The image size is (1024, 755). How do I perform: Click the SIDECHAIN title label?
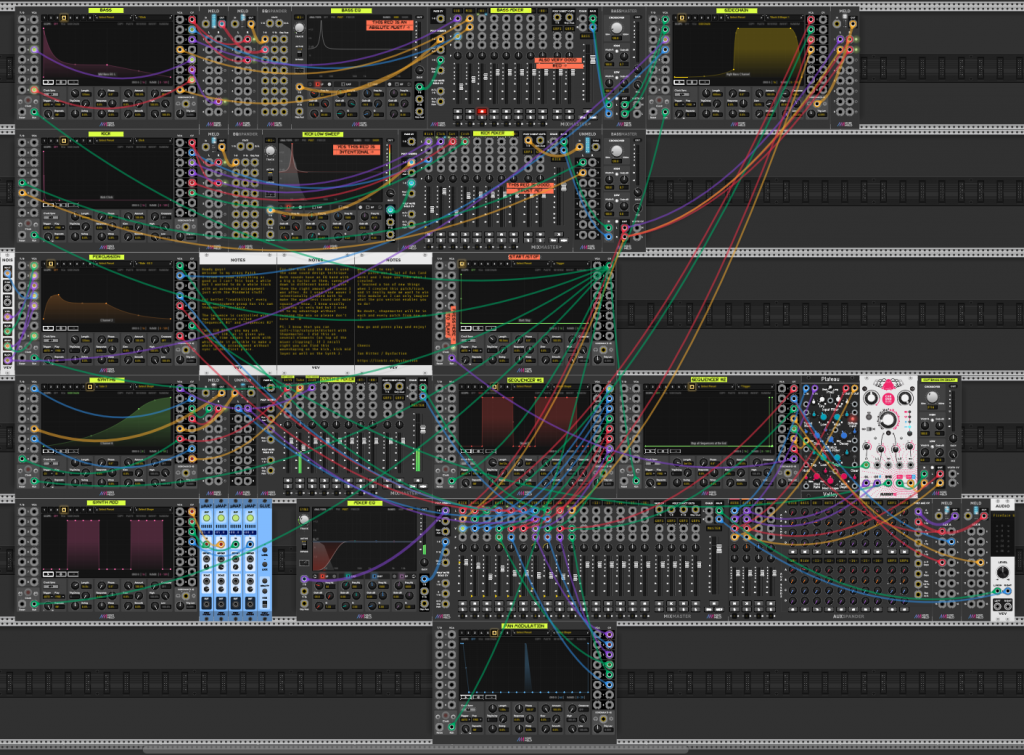736,10
